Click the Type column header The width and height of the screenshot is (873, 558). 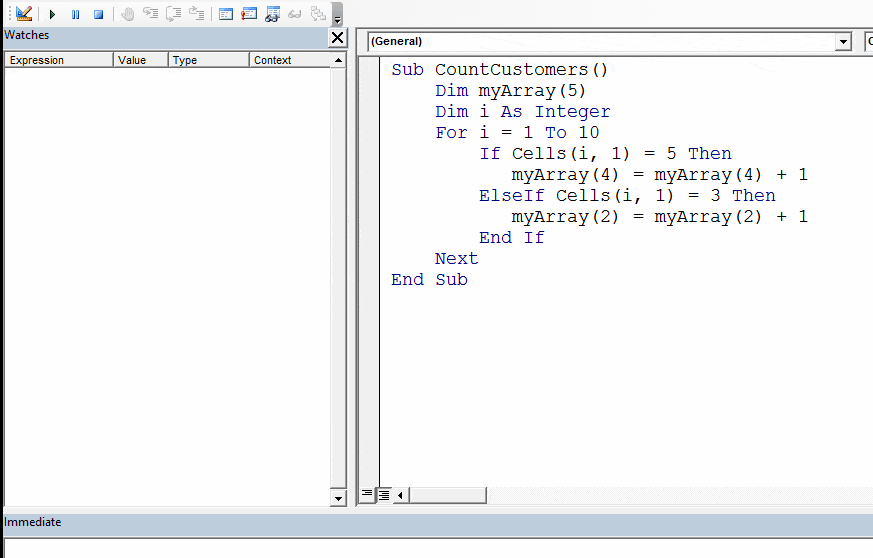208,60
